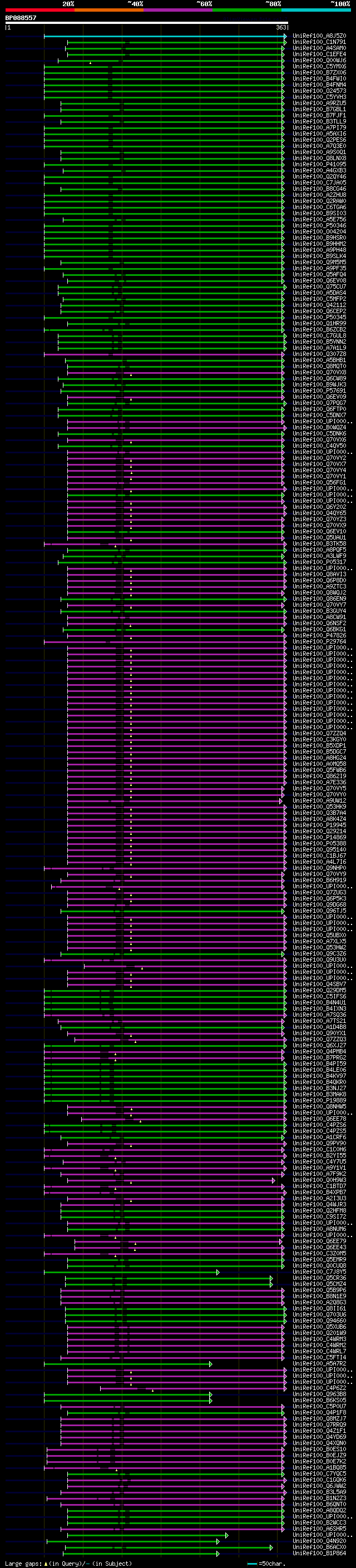356x1568 pixels.
Task: Open hit UniRef100_P41095
Action: [319, 164]
